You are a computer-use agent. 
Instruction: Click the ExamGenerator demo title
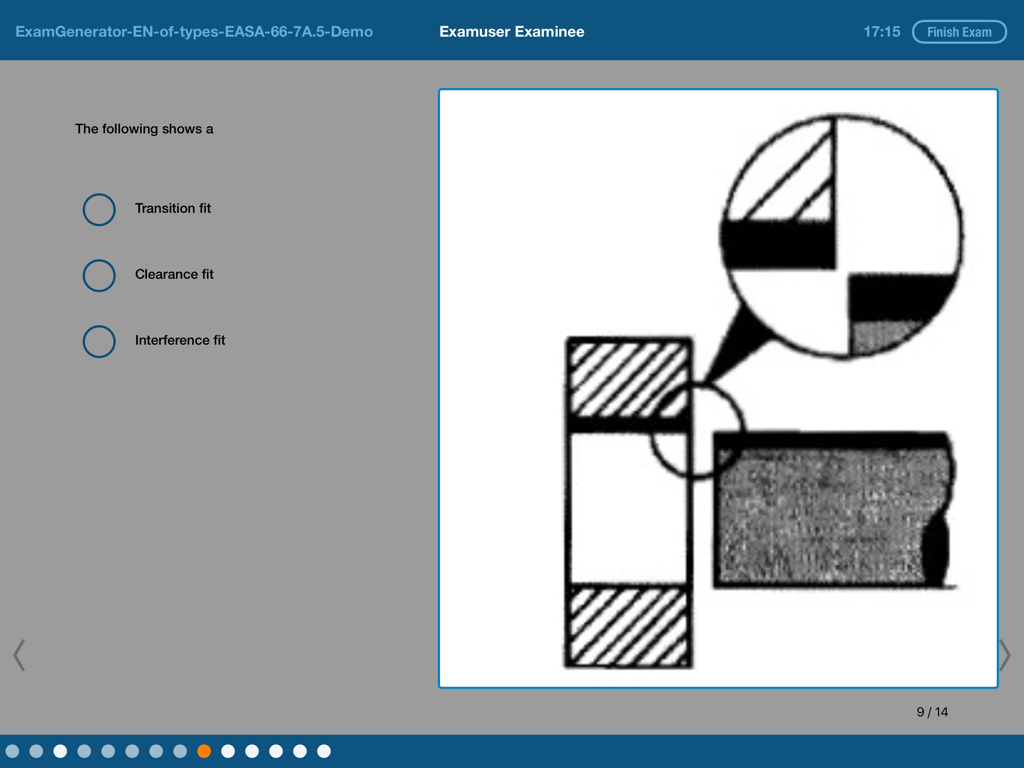195,31
